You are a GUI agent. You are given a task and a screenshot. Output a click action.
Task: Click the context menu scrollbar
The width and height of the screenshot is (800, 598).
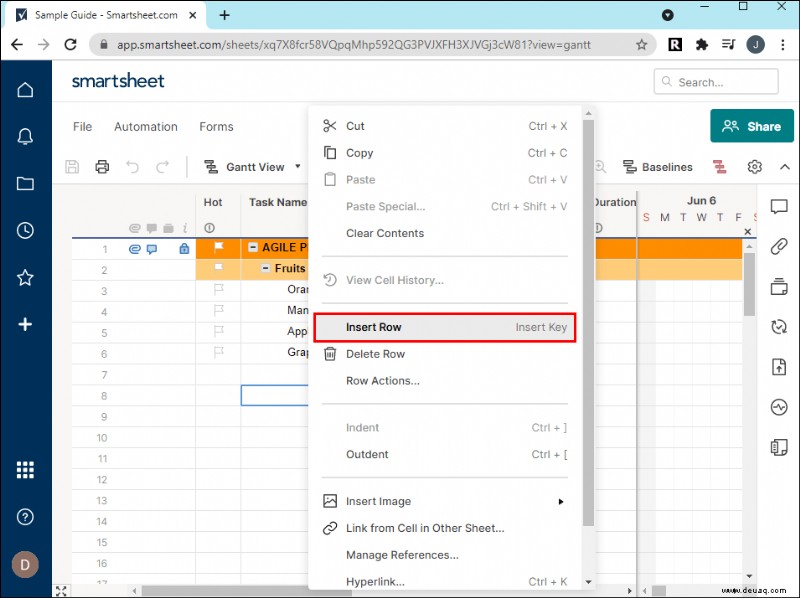(x=588, y=322)
